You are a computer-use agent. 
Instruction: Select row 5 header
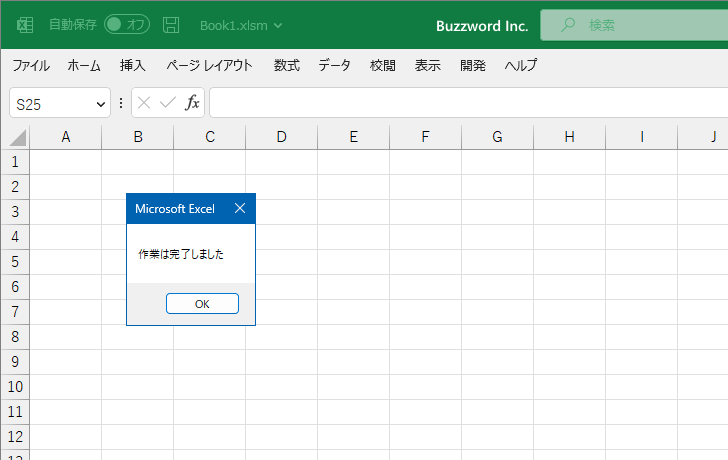(15, 262)
